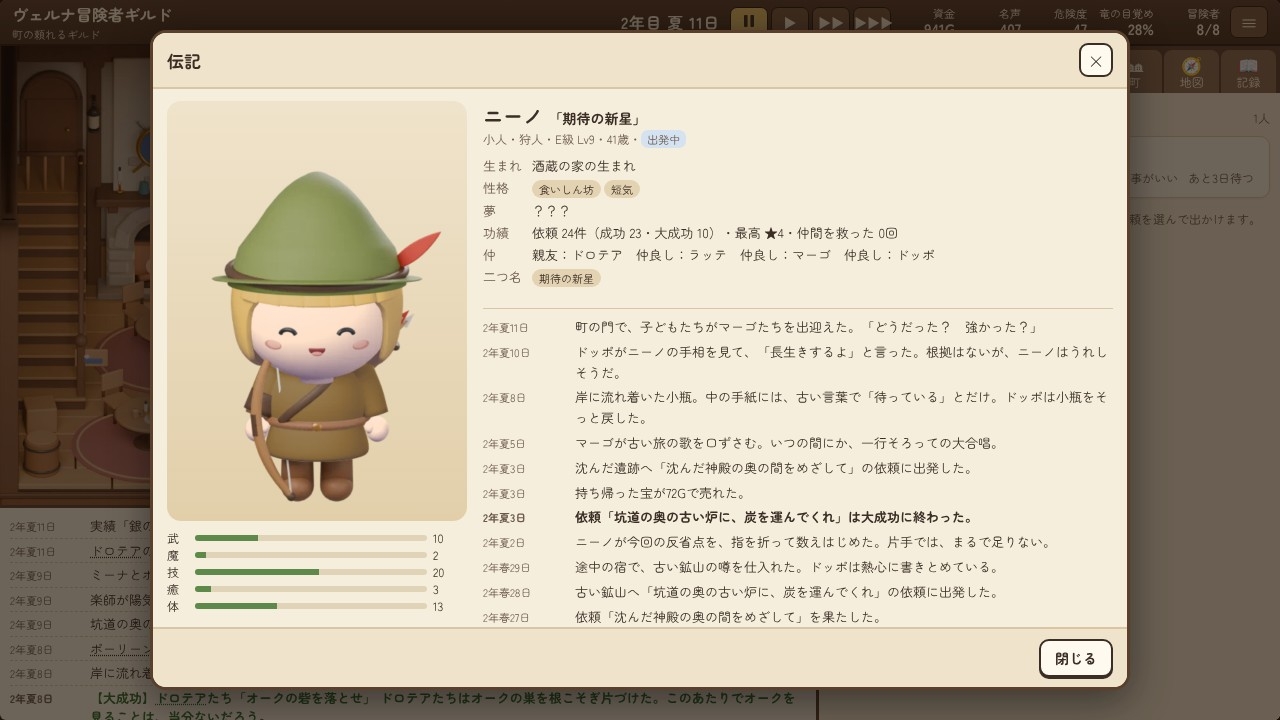Open the 記録 records tab
Viewport: 1280px width, 720px height.
tap(1249, 73)
